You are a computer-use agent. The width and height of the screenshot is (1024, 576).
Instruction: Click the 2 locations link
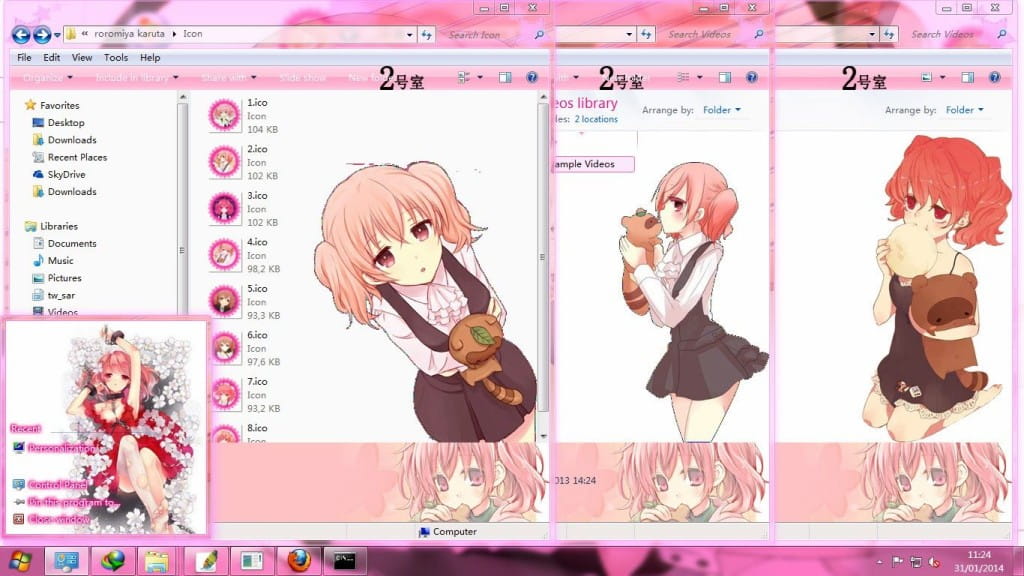[596, 119]
